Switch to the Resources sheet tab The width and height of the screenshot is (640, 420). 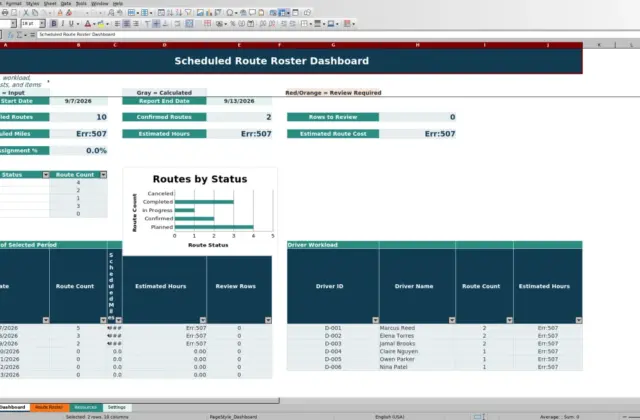coord(86,407)
